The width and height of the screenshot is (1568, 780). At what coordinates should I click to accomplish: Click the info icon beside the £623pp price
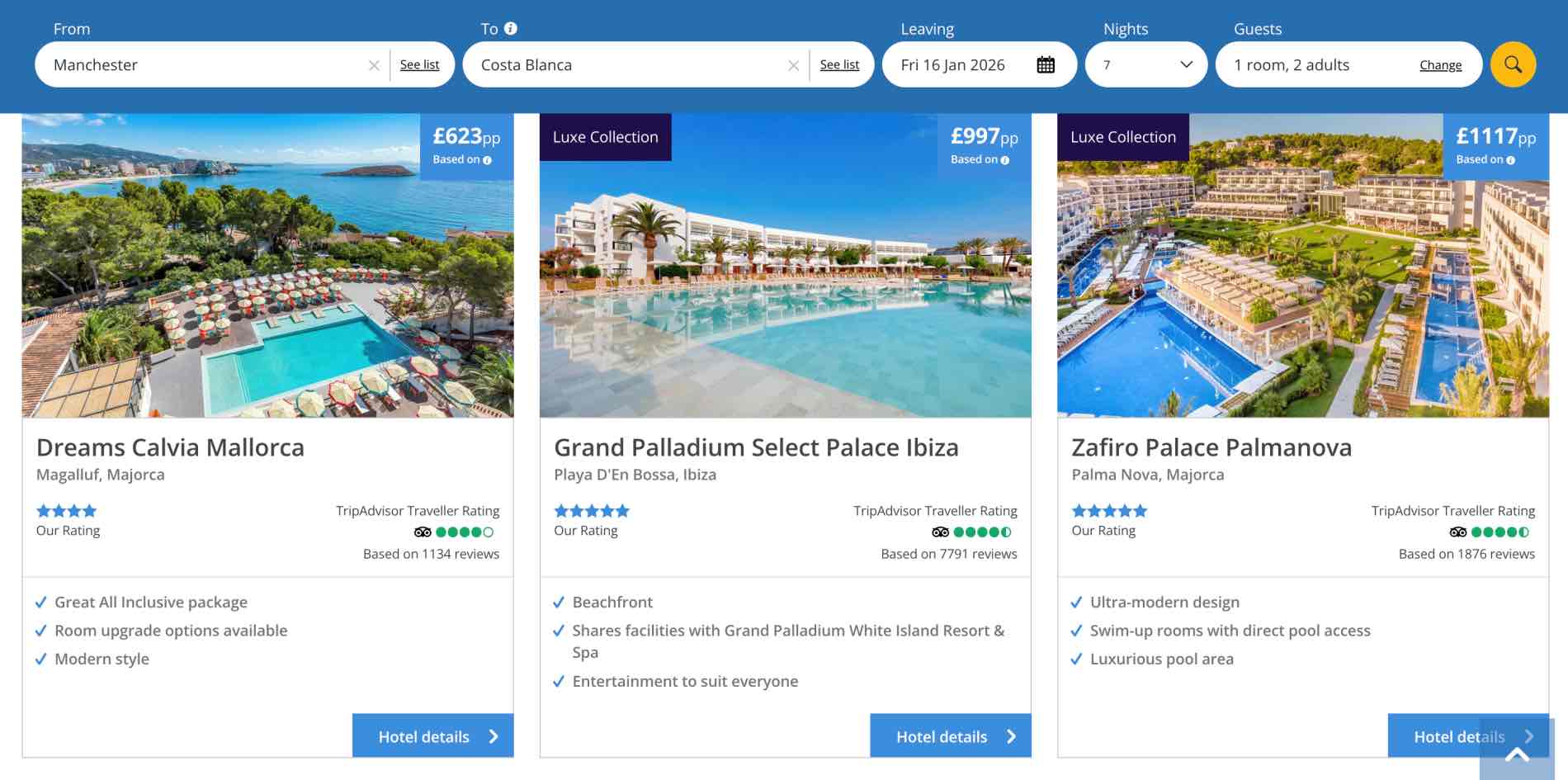[x=487, y=159]
